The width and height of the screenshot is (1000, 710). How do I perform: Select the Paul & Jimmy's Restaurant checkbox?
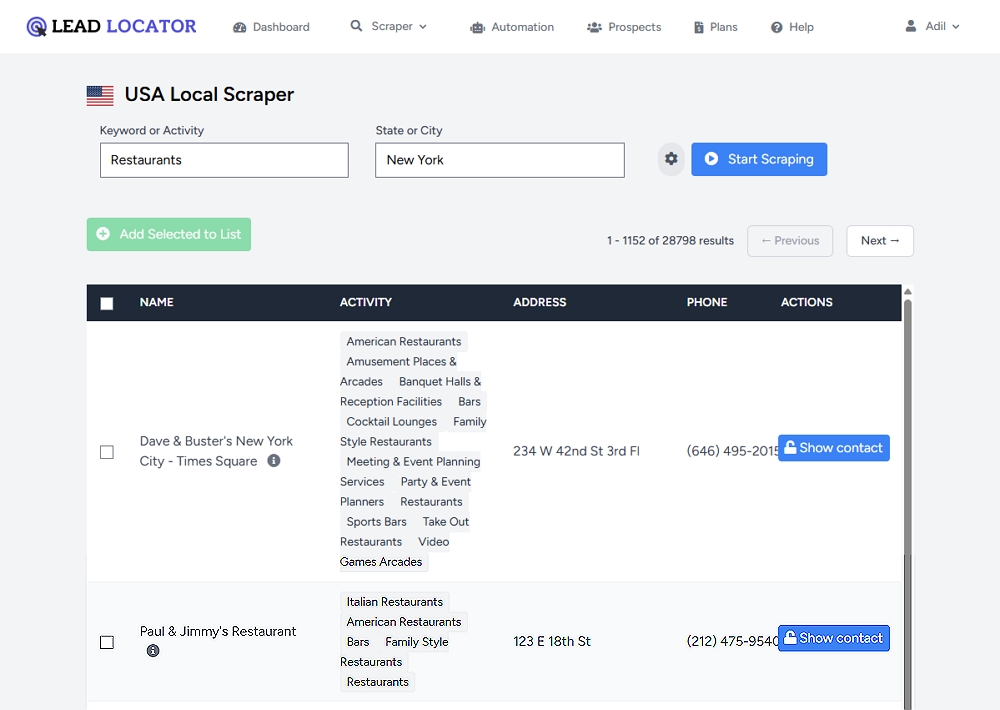(107, 642)
